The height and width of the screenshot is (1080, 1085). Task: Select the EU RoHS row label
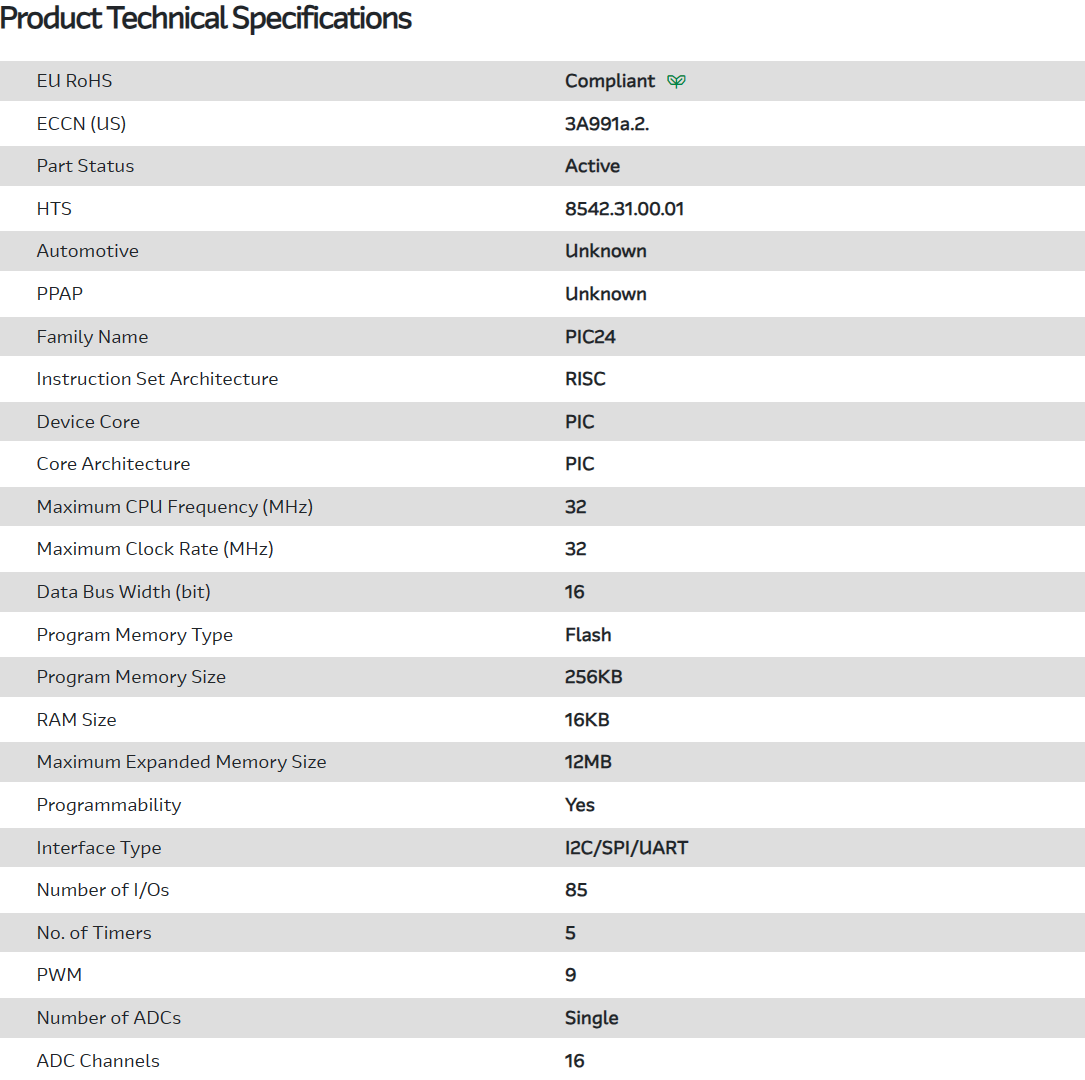[75, 81]
